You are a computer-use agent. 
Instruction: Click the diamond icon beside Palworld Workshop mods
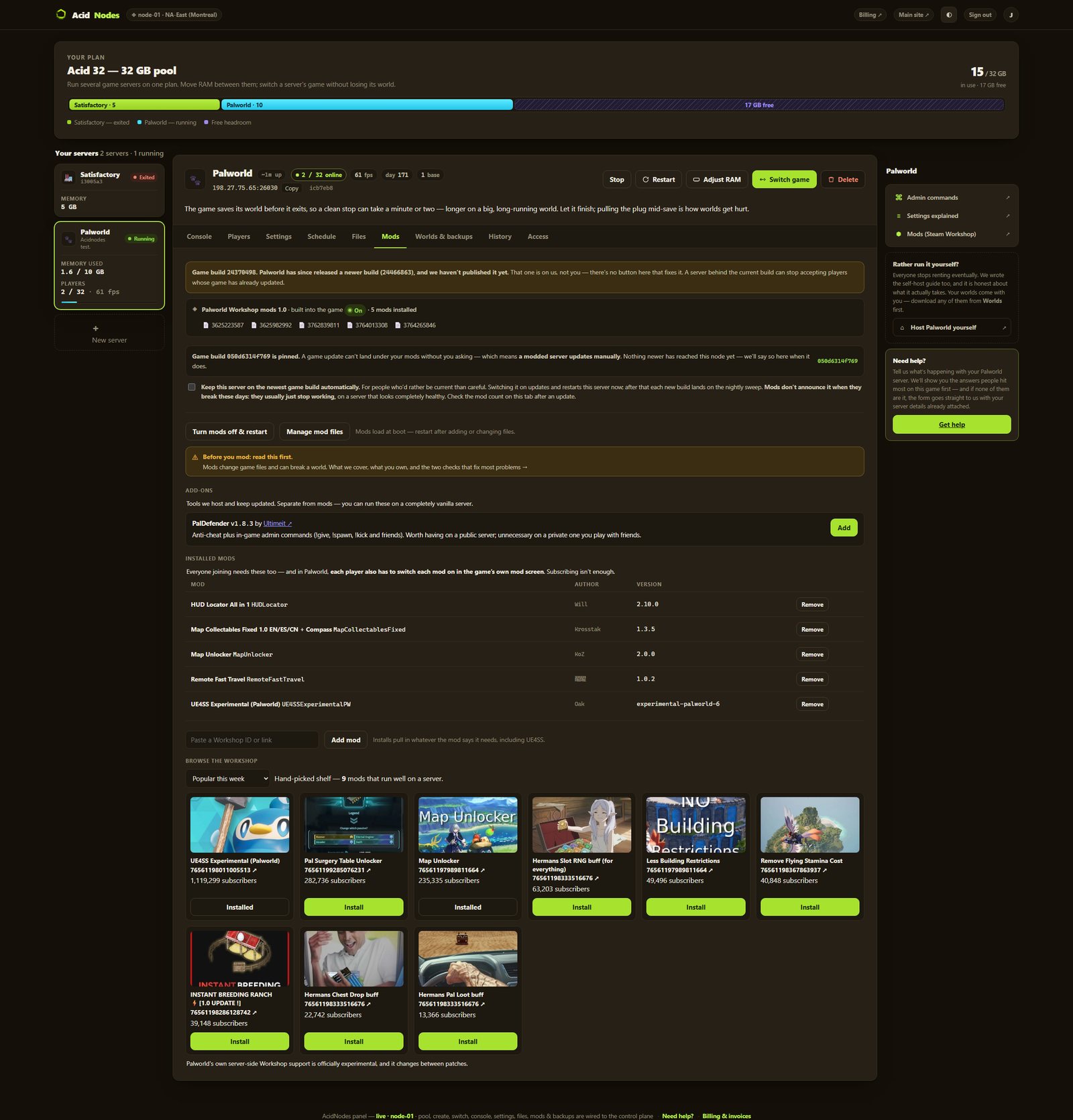[x=195, y=309]
